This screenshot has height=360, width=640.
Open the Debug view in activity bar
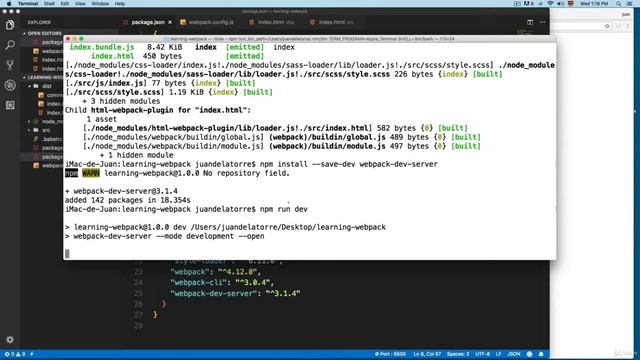point(10,85)
